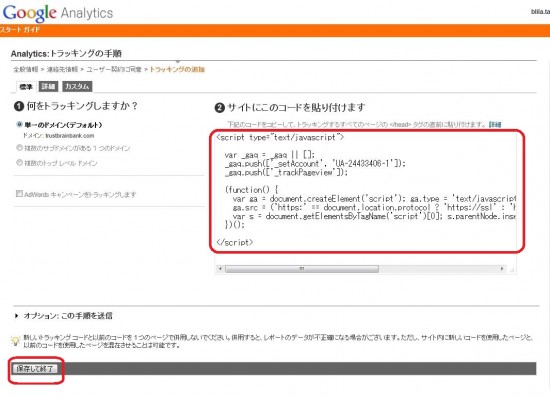The image size is (550, 398).
Task: Select single domain (デフォルト) radio option
Action: [x=20, y=124]
